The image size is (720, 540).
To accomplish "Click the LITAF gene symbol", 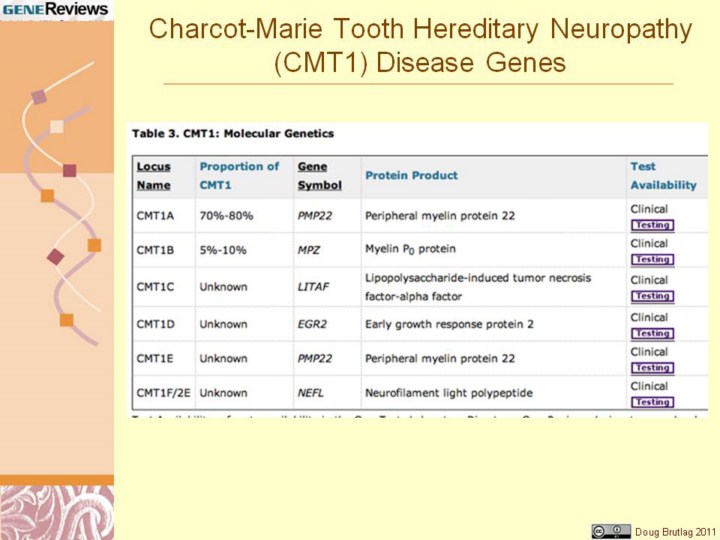I will coord(313,287).
